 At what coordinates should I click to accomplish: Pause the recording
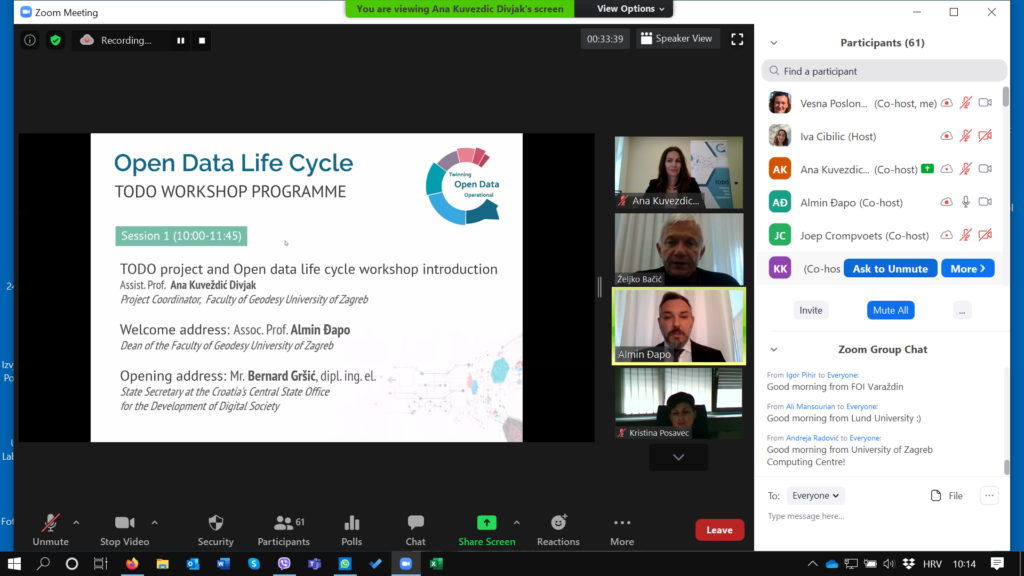click(181, 40)
